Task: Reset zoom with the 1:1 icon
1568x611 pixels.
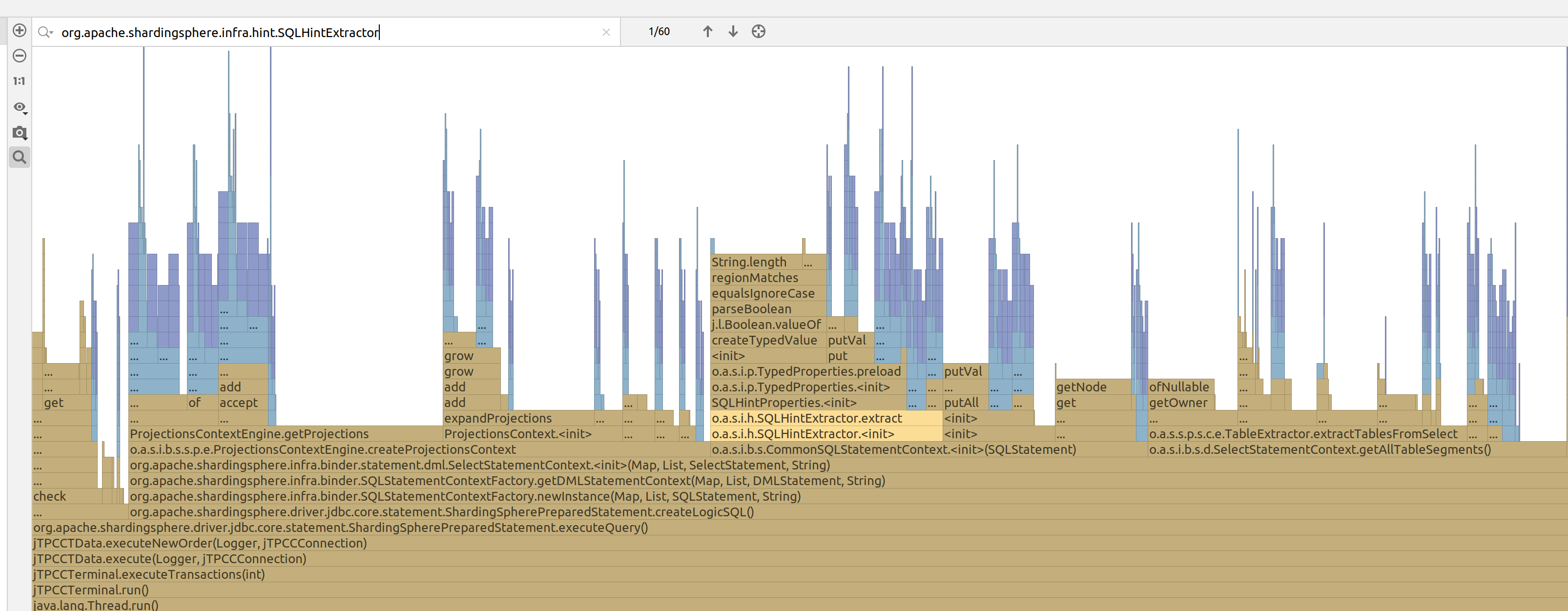Action: click(20, 81)
